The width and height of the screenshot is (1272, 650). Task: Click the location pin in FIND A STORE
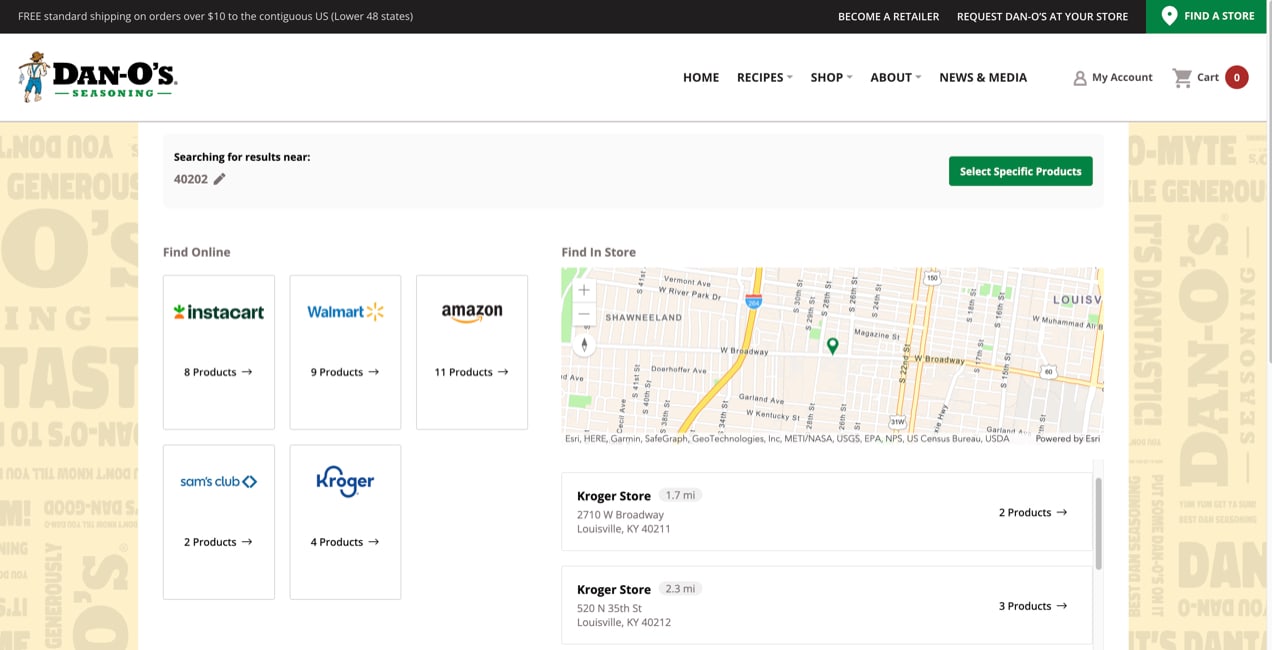tap(1169, 15)
